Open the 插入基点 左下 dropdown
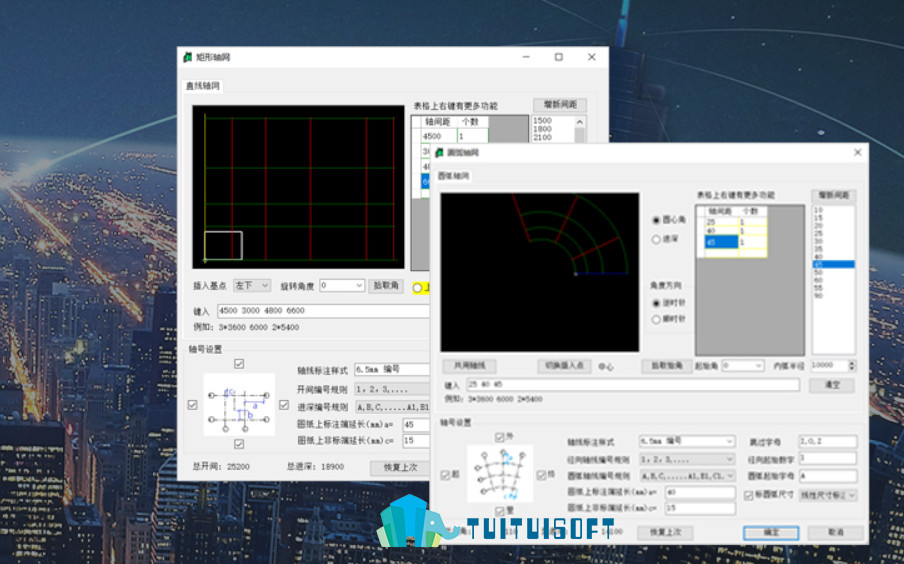This screenshot has width=904, height=564. 252,285
